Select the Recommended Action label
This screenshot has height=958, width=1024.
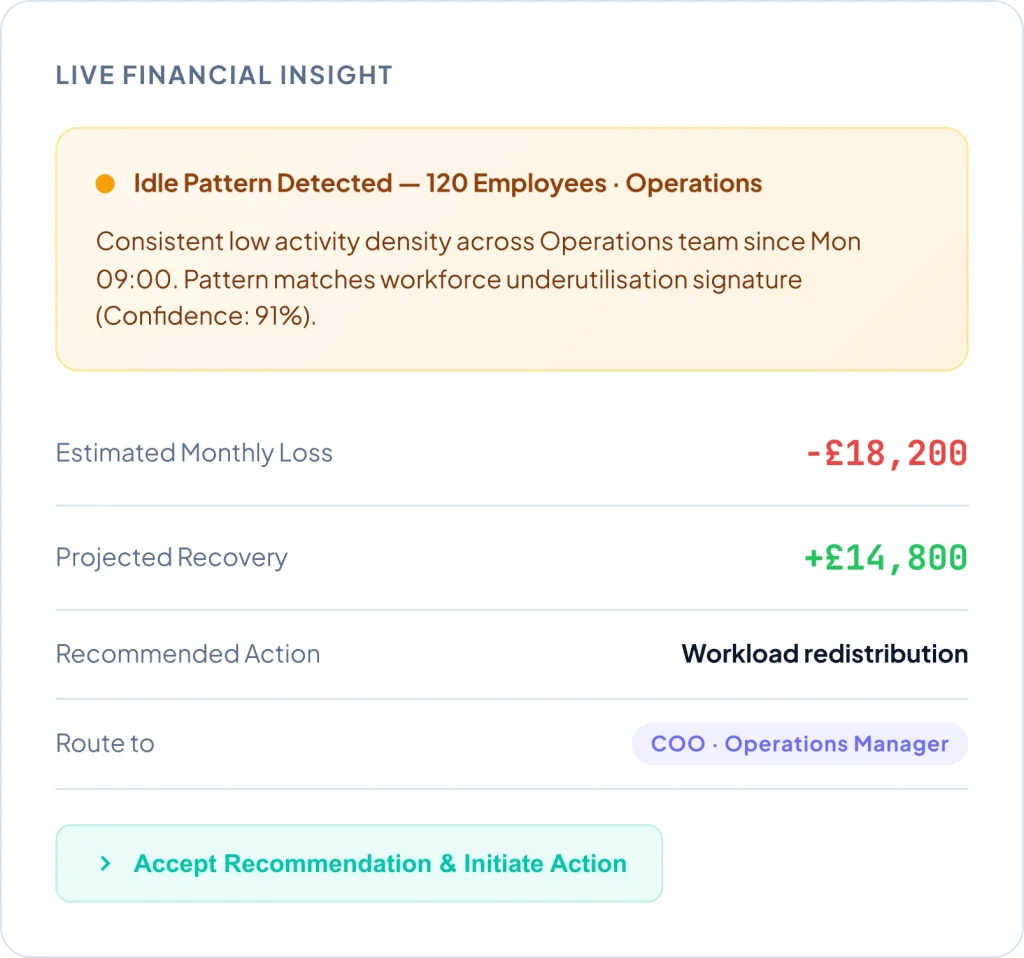(188, 654)
